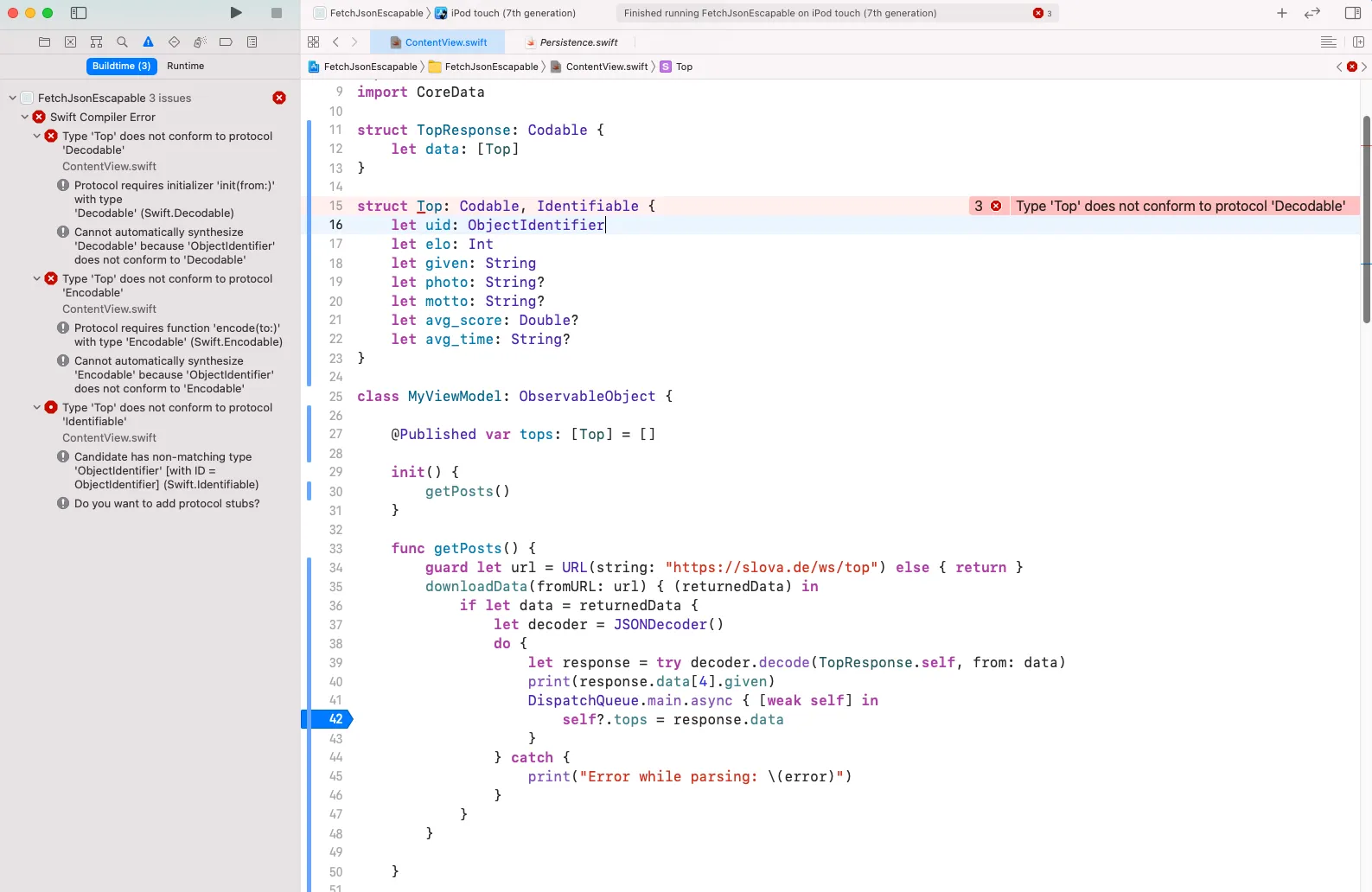
Task: Add an editor on the right
Action: click(1358, 41)
